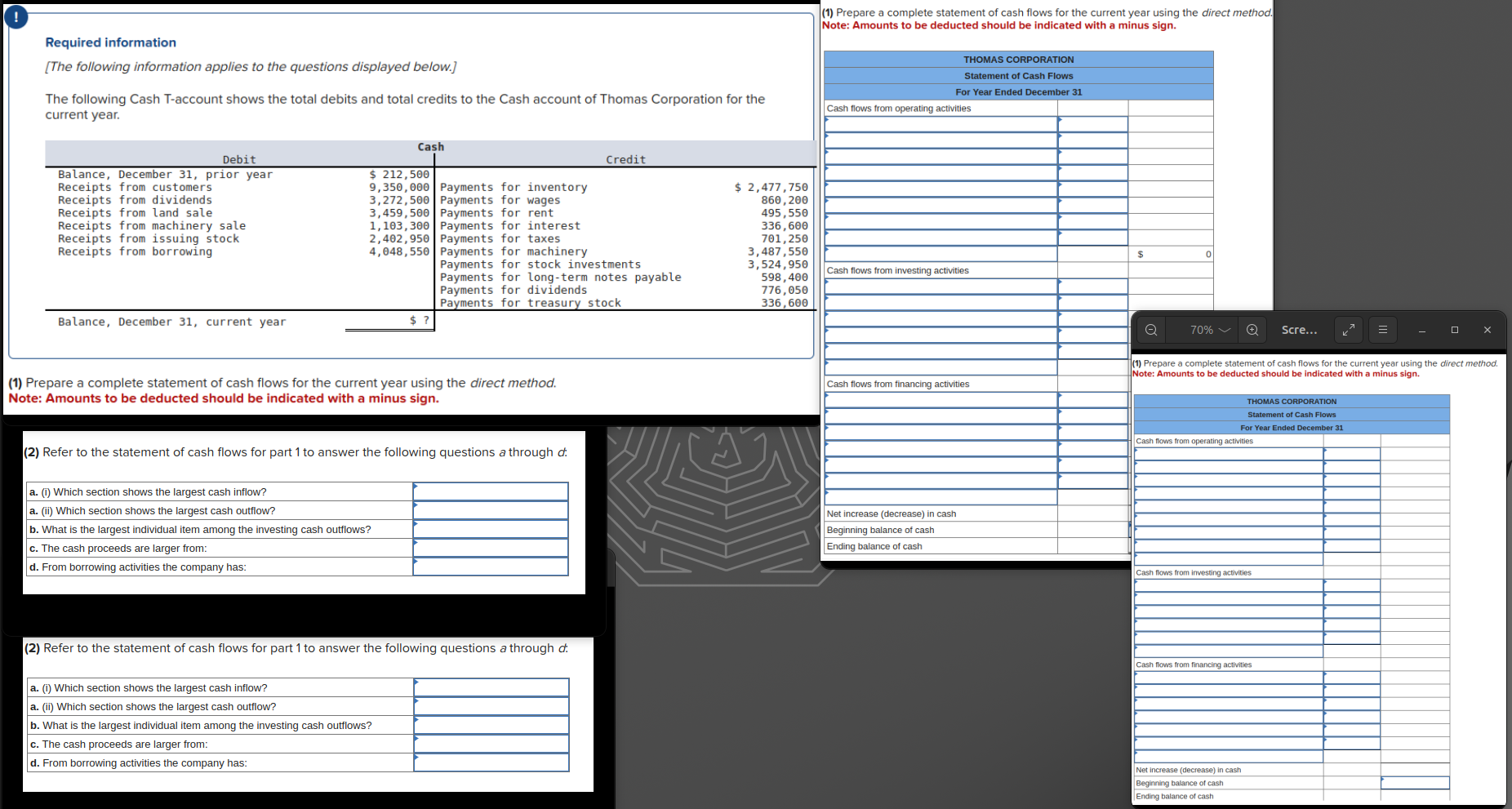Open dropdown for largest individual investing outflow item
This screenshot has width=1512, height=809.
coord(490,529)
